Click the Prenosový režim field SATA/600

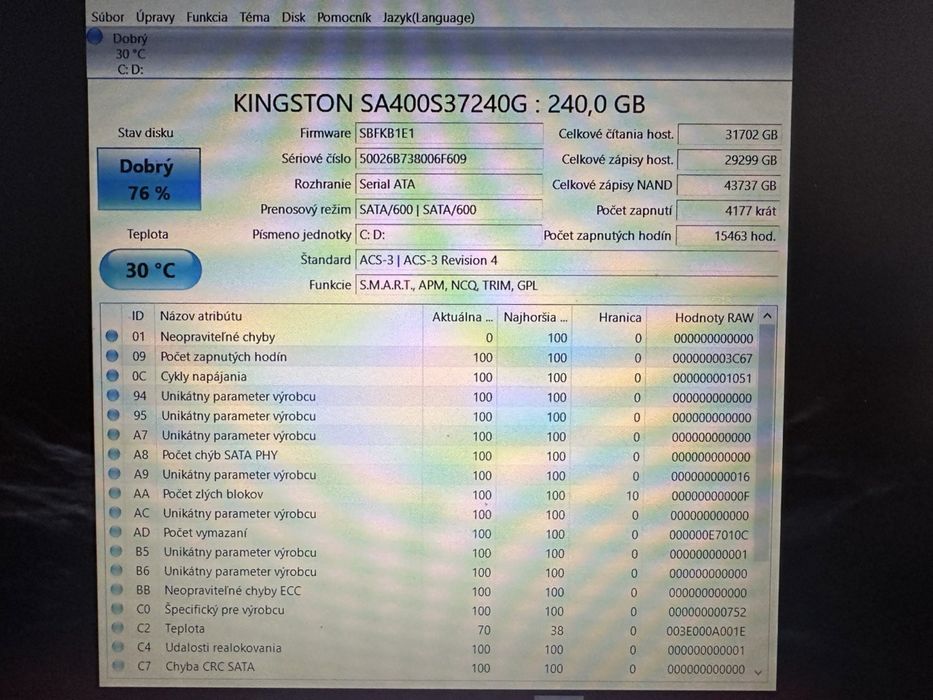pyautogui.click(x=449, y=210)
